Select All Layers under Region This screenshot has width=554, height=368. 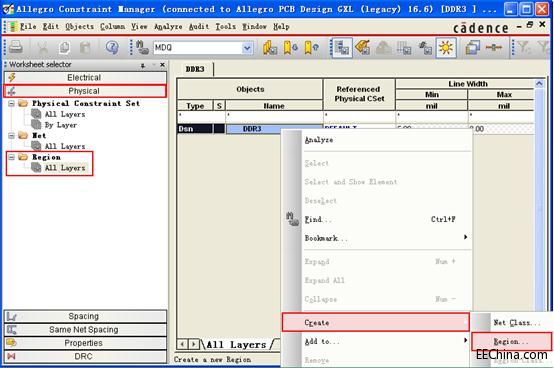tap(65, 168)
